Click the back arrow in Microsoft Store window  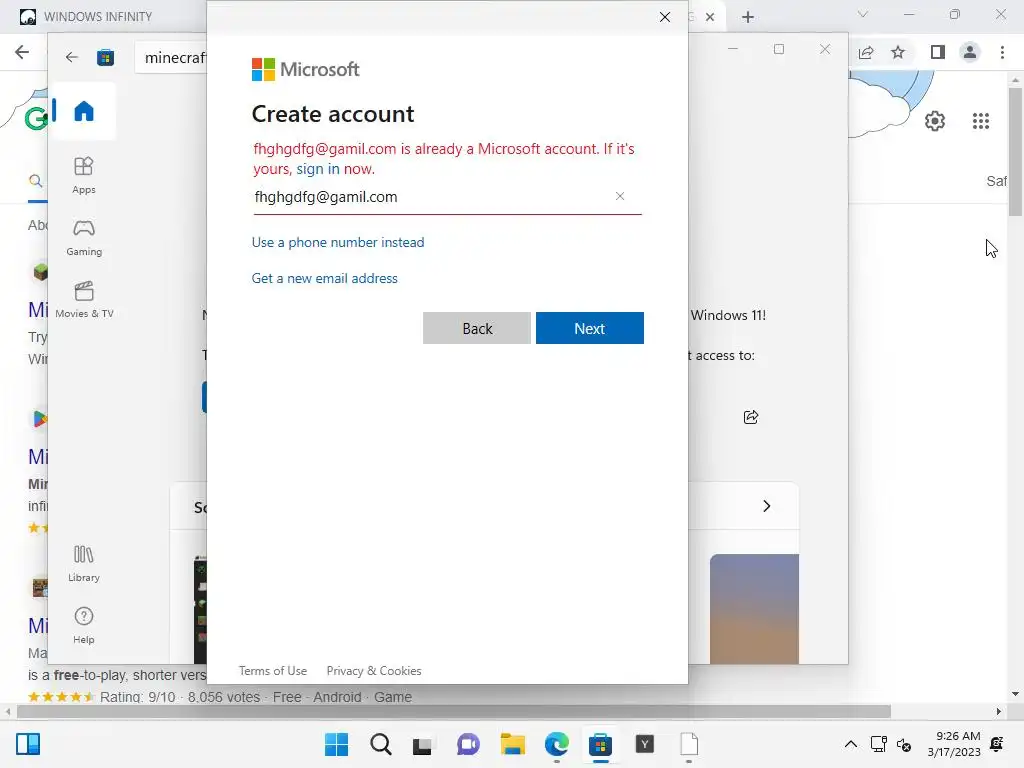coord(72,57)
